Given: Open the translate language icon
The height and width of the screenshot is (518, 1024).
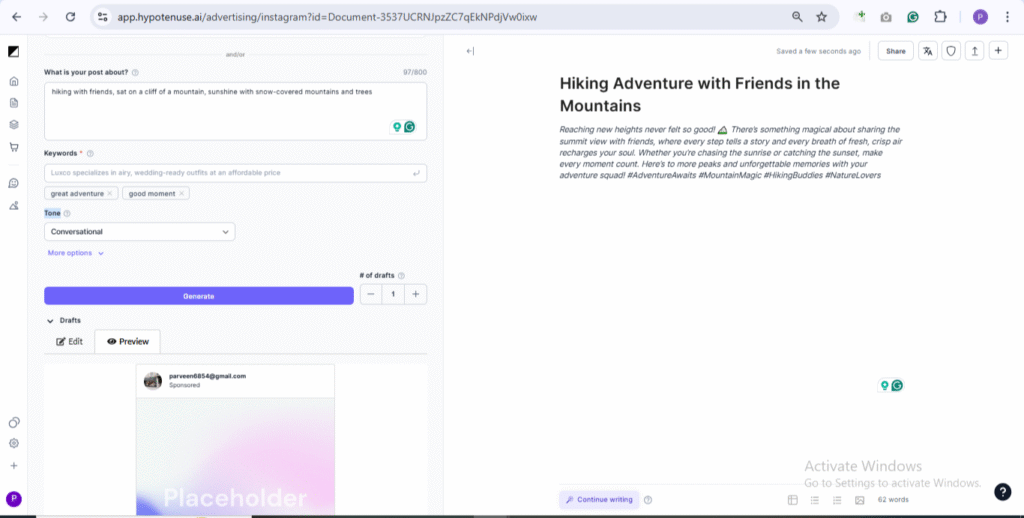Looking at the screenshot, I should (x=927, y=51).
